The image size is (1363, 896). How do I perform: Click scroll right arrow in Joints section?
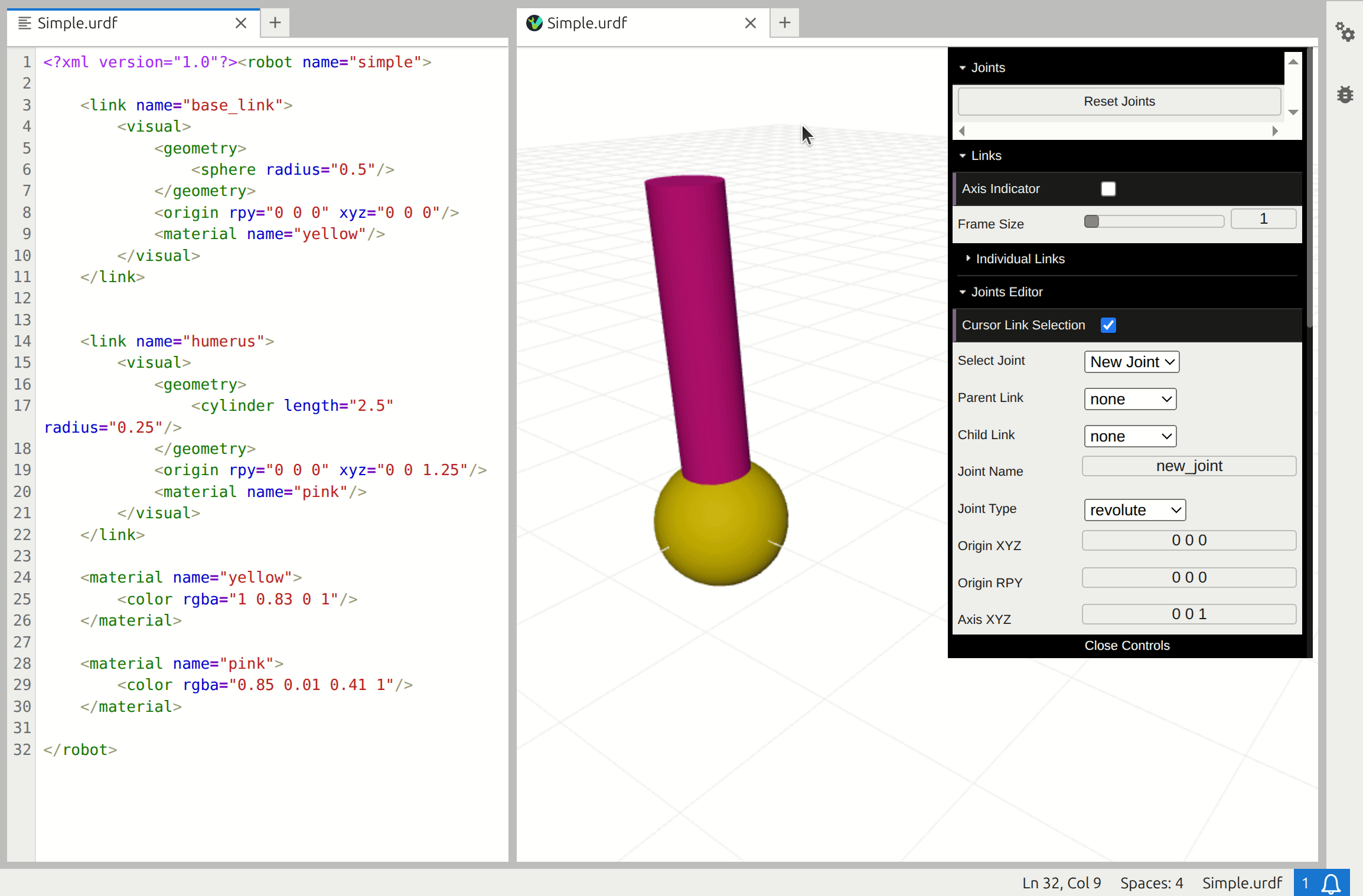1275,131
